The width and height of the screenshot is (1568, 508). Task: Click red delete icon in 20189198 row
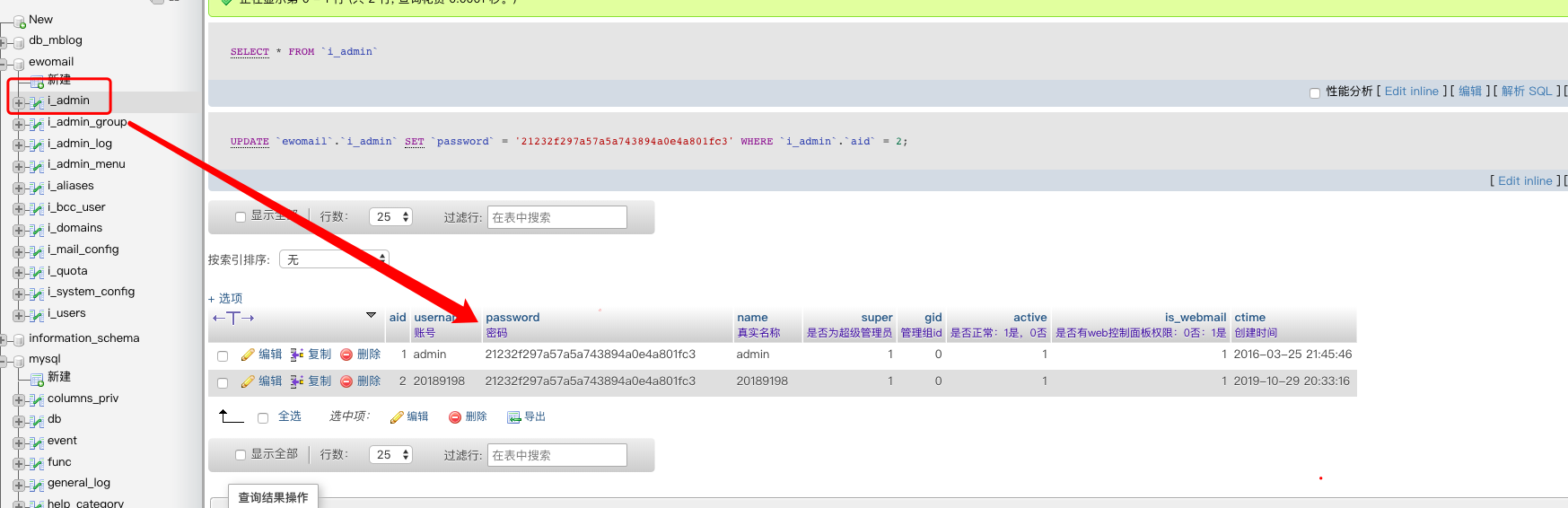tap(346, 381)
